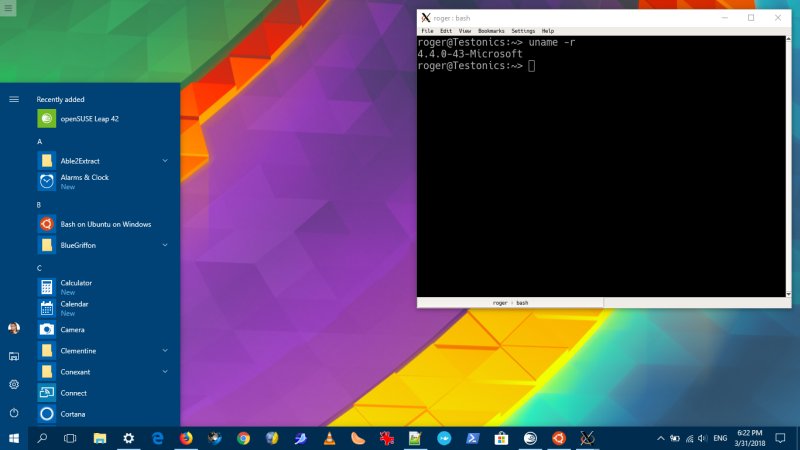Open the File menu in terminal
The width and height of the screenshot is (800, 450).
click(x=428, y=31)
